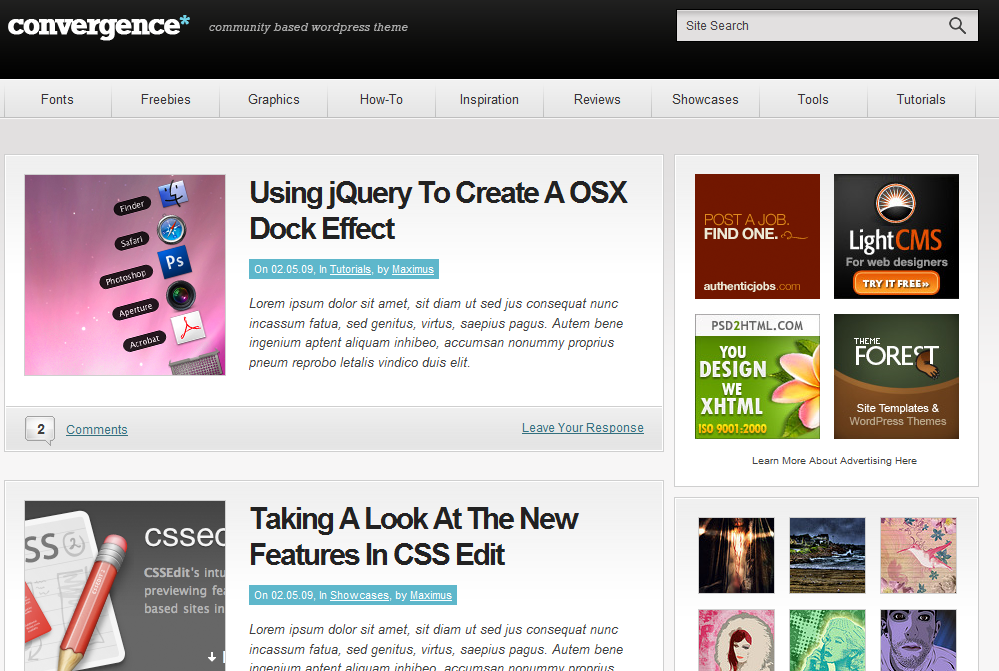The height and width of the screenshot is (671, 999).
Task: Click the authenticjobs.com ad banner
Action: [x=758, y=236]
